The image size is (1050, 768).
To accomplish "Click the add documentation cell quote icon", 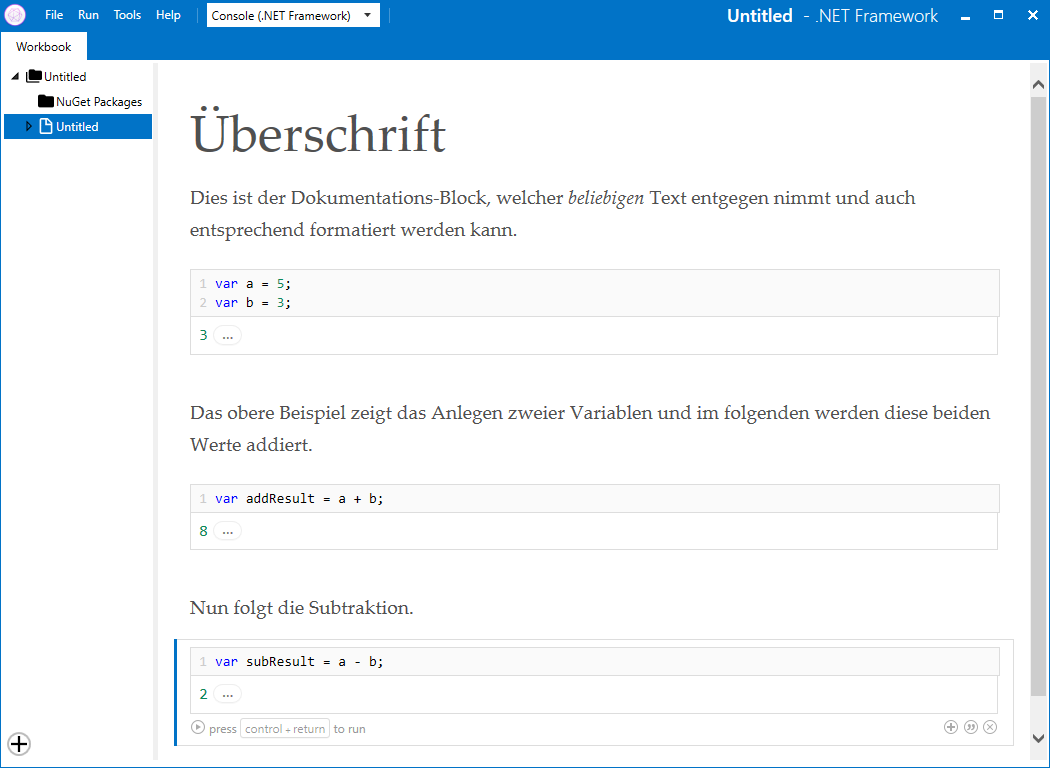I will [970, 727].
